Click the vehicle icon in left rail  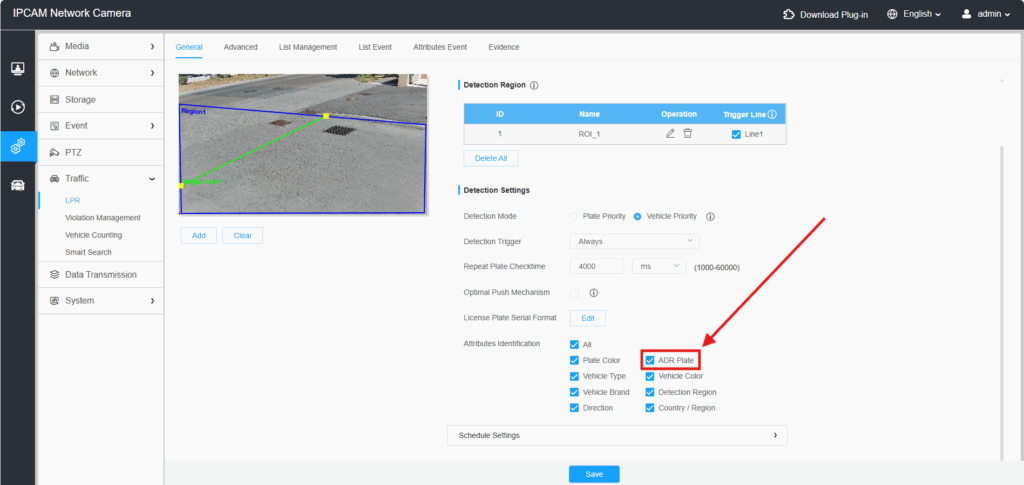pos(18,186)
